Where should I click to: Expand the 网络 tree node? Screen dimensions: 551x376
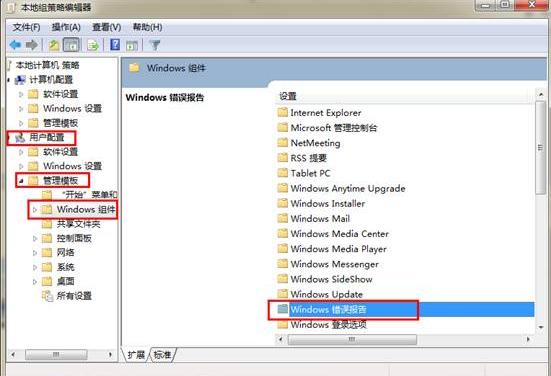coord(35,253)
